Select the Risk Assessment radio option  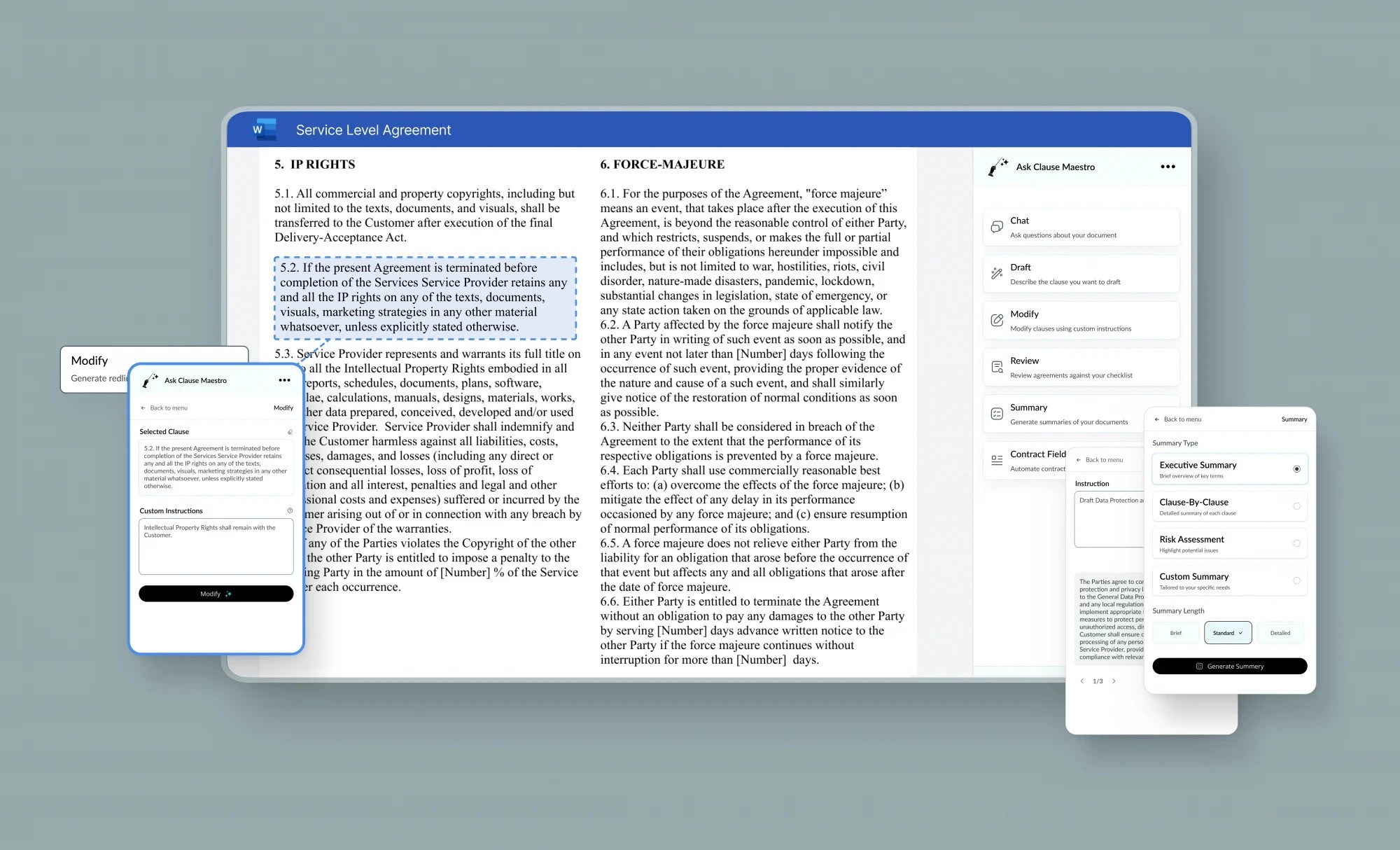(1296, 543)
